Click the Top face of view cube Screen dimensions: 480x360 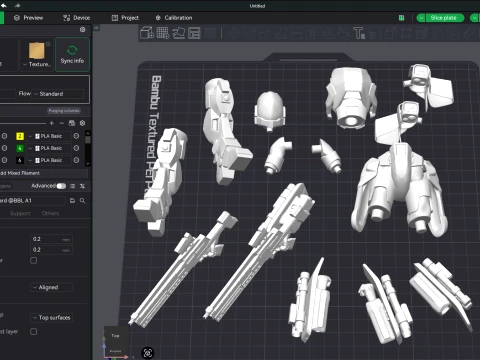point(115,336)
